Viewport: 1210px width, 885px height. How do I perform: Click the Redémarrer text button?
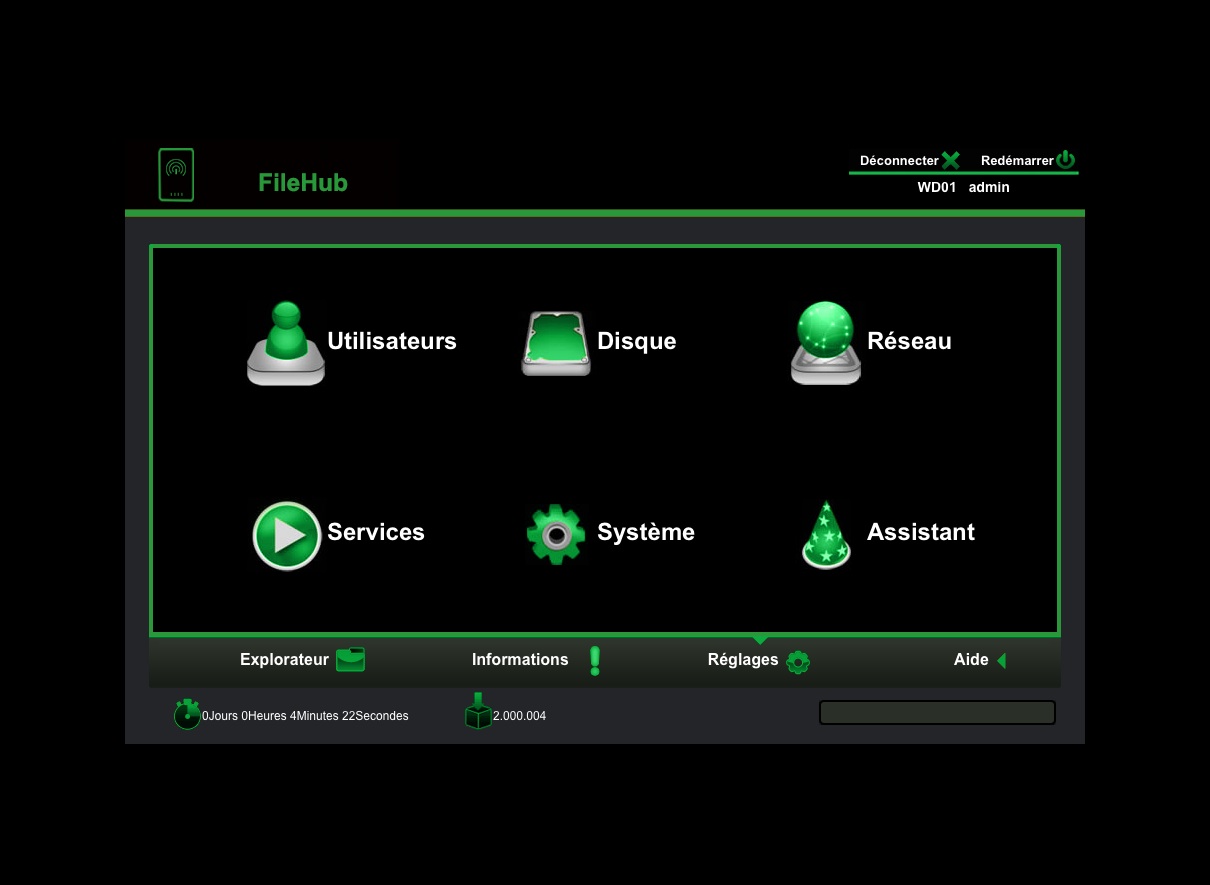(x=1016, y=161)
